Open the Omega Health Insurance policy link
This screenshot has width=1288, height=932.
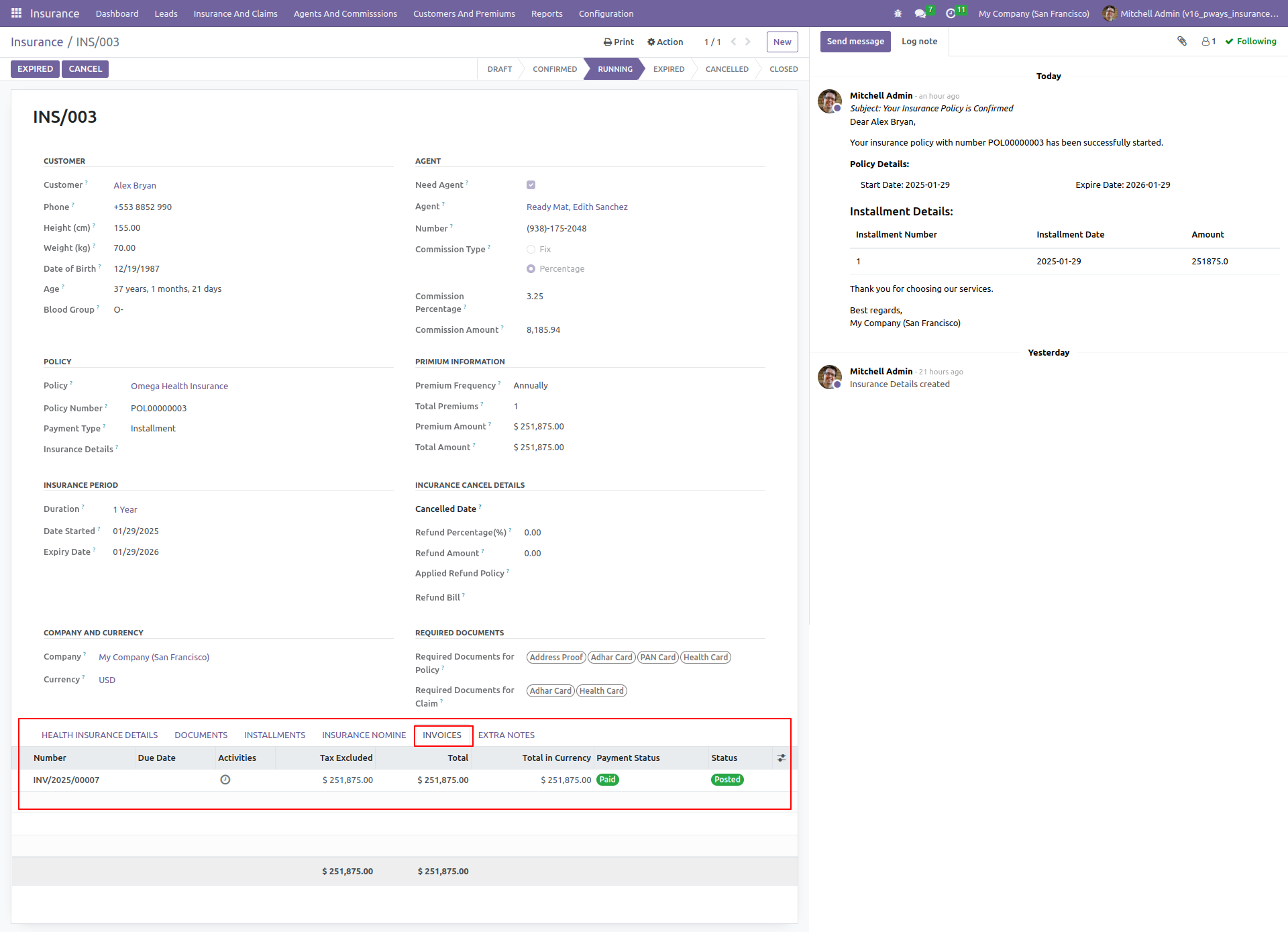pyautogui.click(x=179, y=386)
